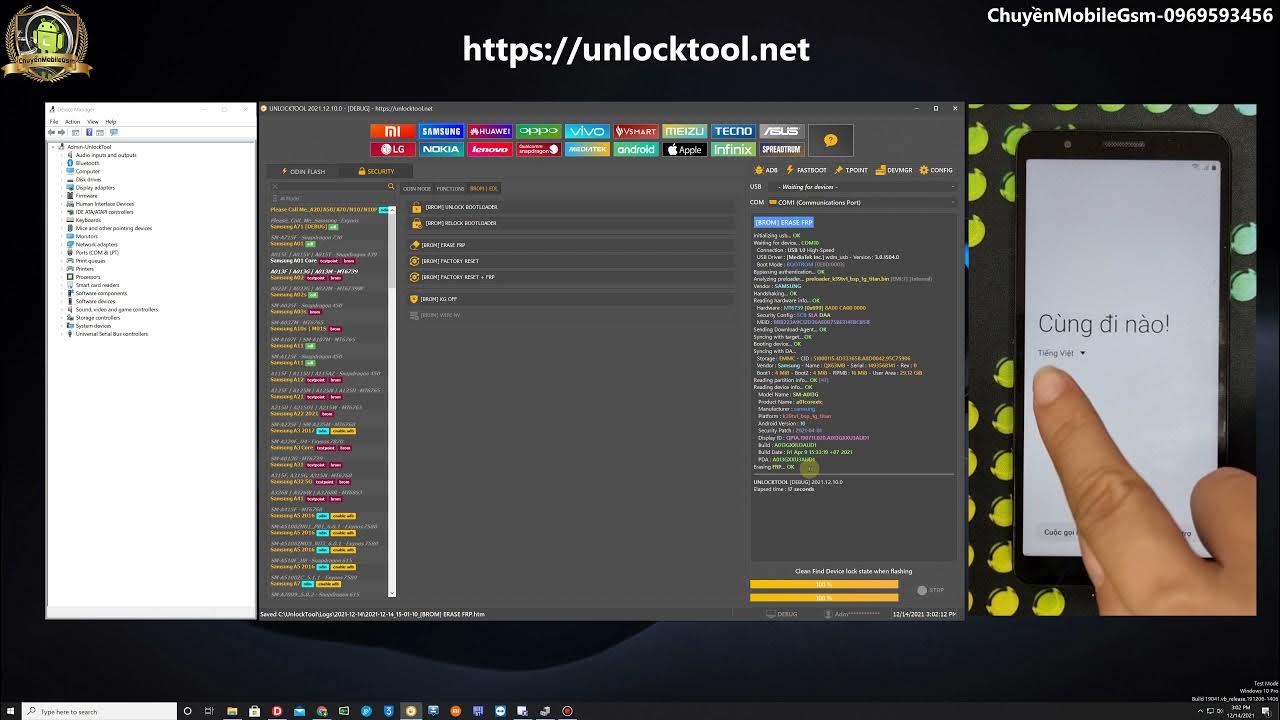Open the help question mark icon
Screen dimensions: 1280x720
830,141
